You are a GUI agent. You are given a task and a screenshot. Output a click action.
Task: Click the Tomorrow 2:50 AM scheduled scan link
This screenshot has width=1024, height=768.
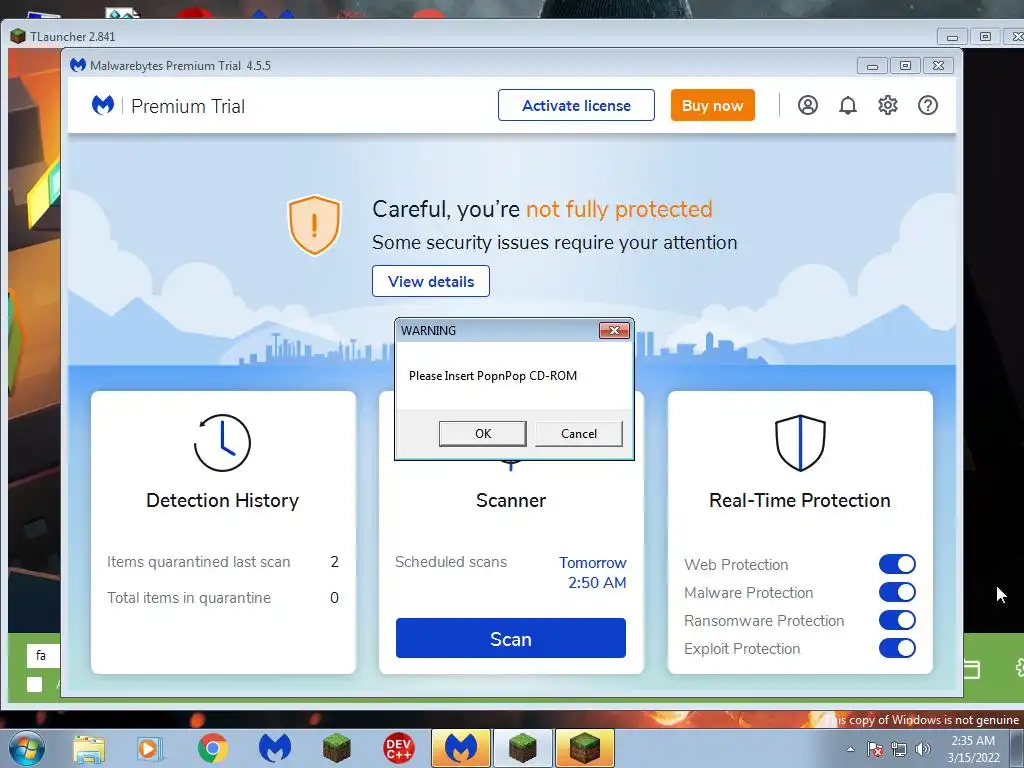pyautogui.click(x=592, y=573)
